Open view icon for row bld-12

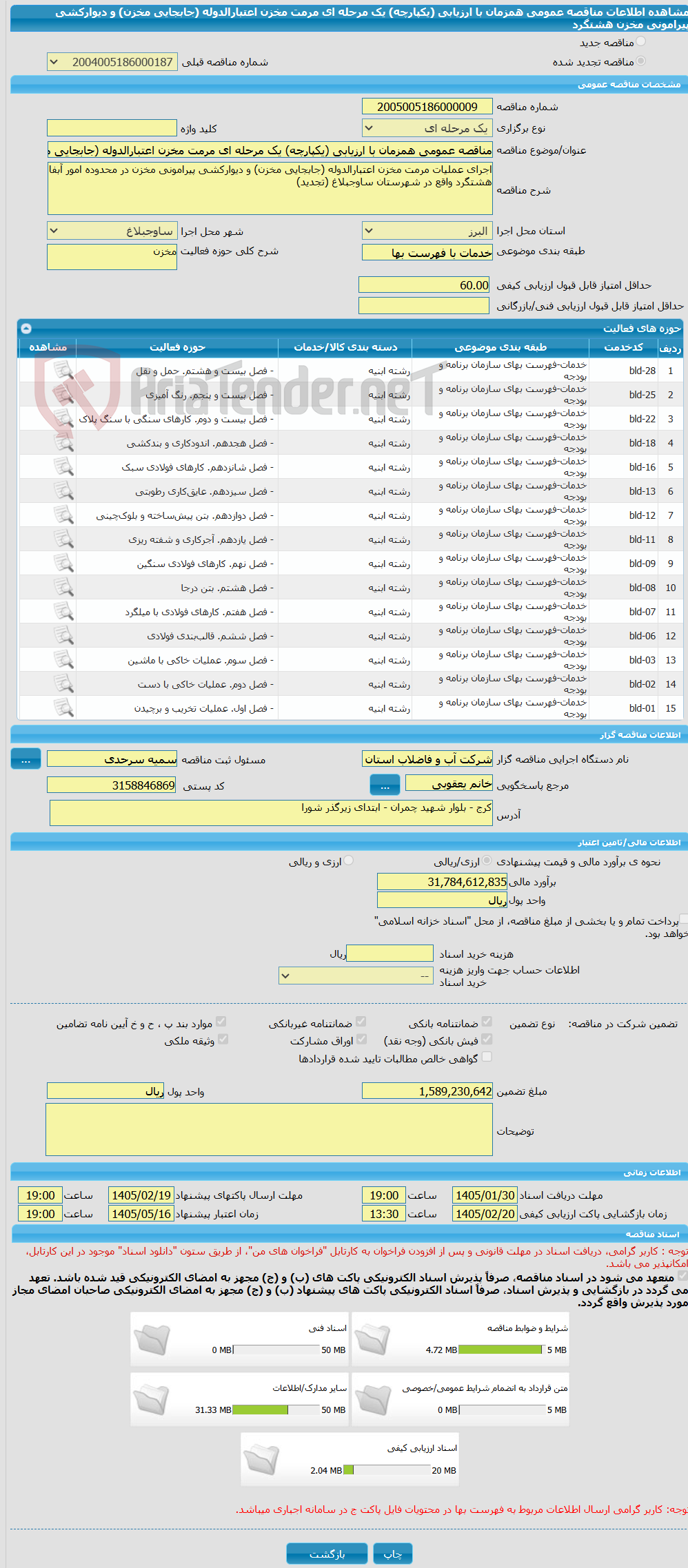click(63, 515)
